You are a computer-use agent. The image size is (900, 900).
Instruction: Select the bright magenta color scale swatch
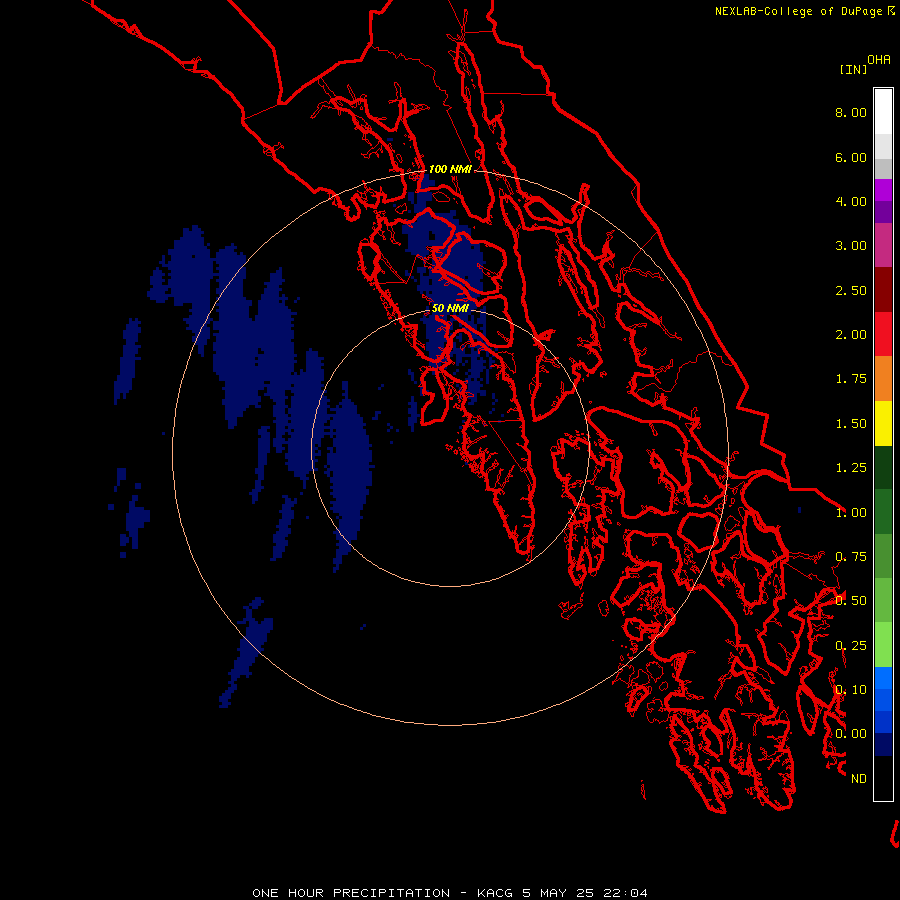883,190
